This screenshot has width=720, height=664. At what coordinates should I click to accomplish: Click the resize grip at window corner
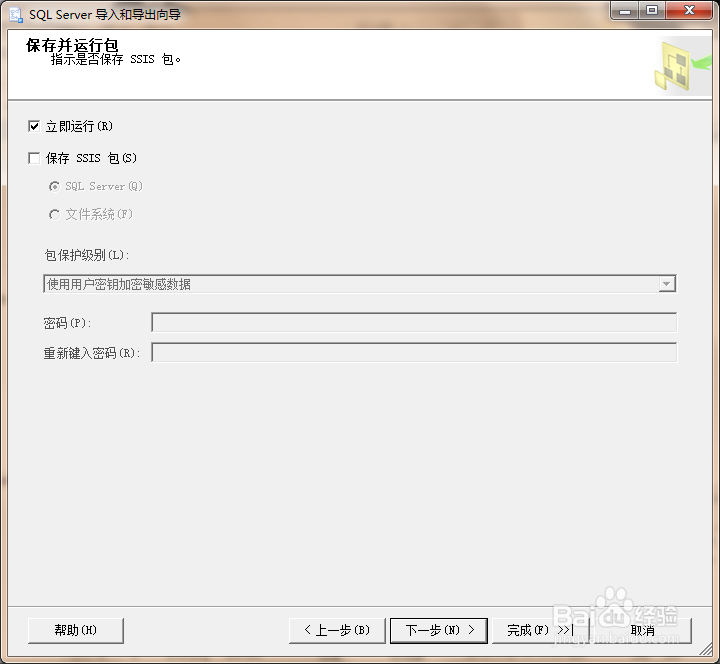click(705, 649)
